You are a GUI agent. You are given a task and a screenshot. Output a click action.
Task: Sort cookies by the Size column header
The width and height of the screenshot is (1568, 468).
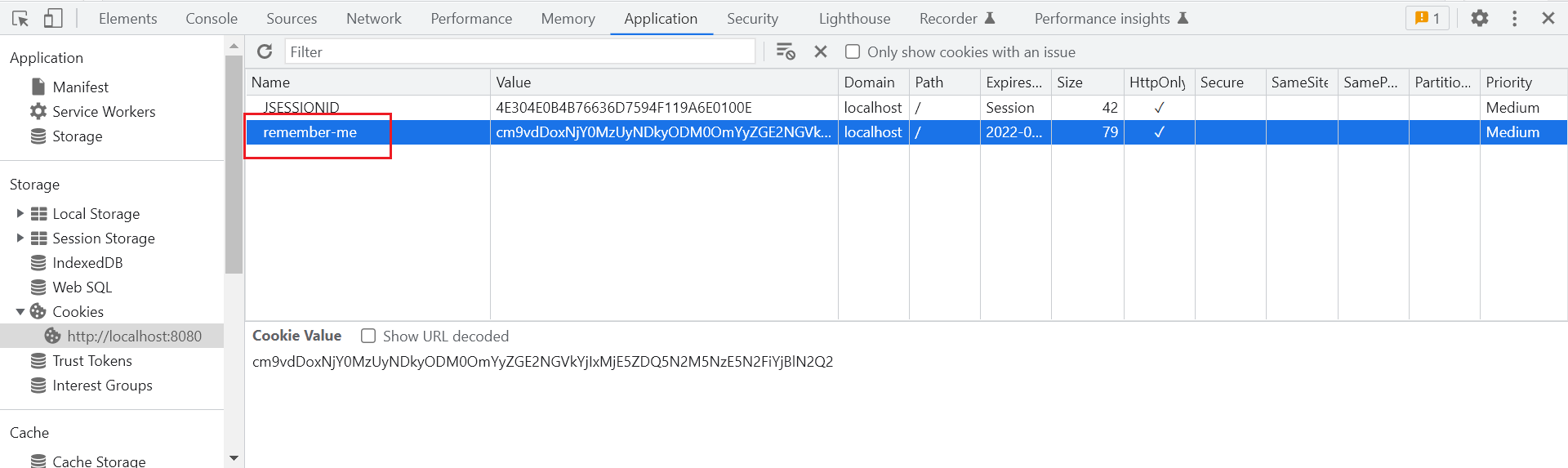click(x=1086, y=82)
